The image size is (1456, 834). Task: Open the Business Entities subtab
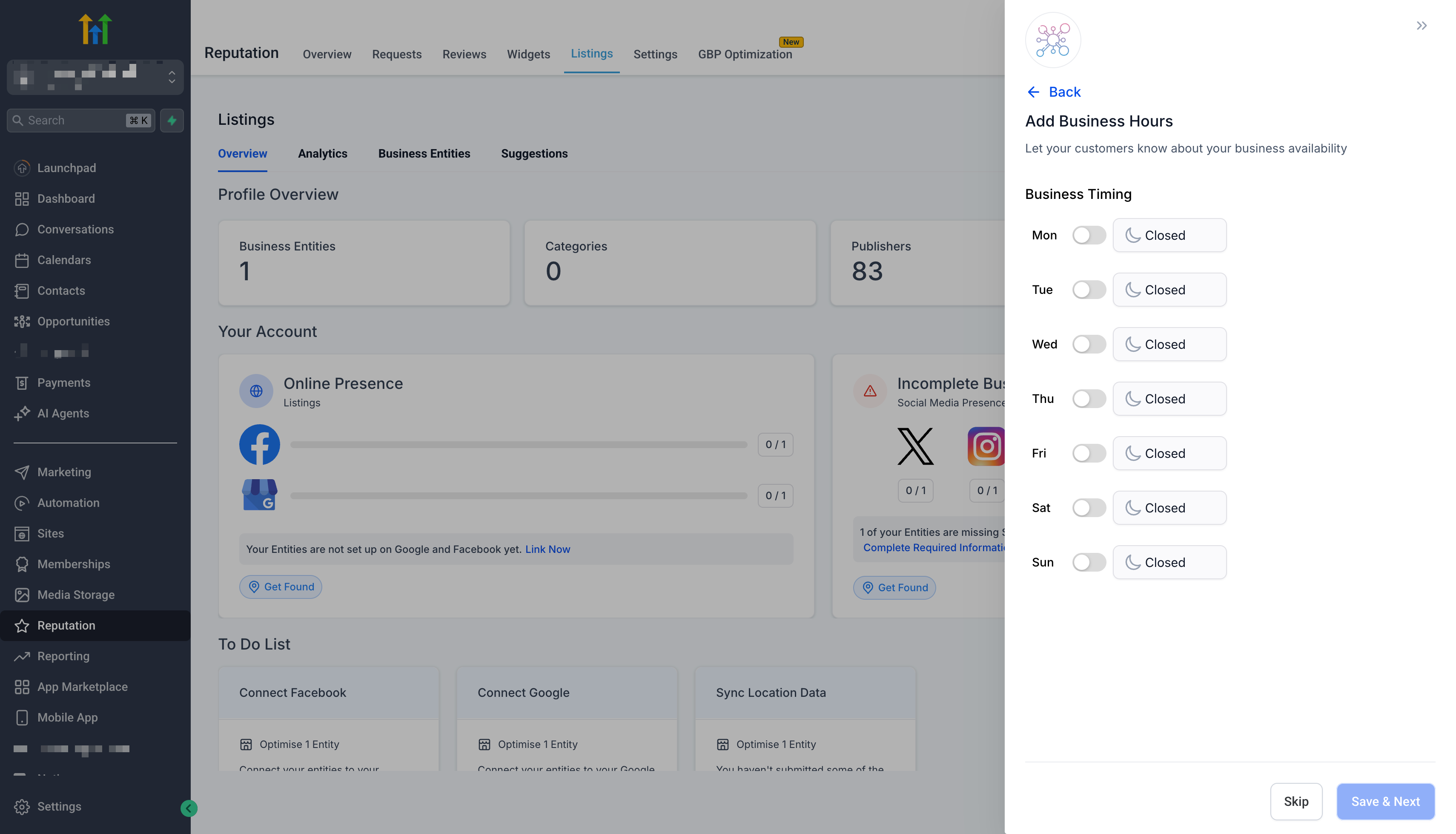[x=424, y=153]
